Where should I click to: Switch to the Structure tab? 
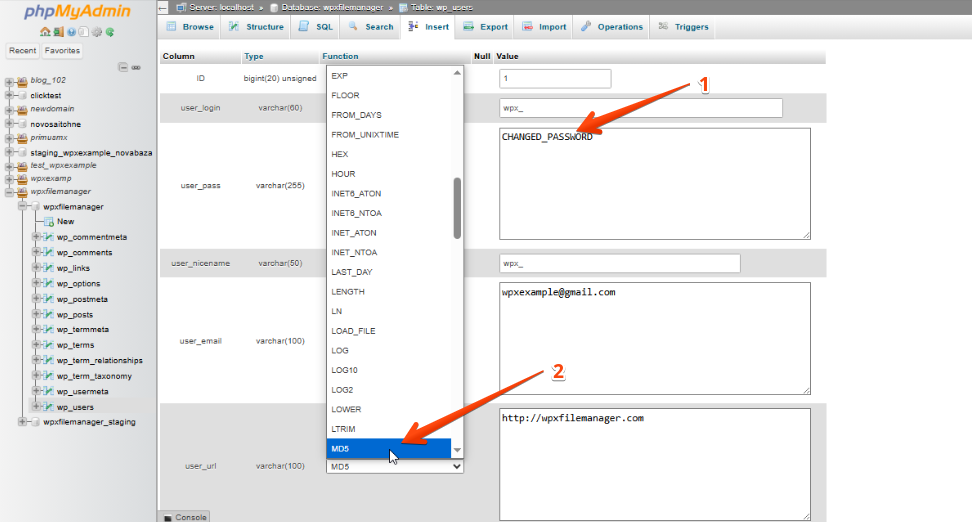[258, 27]
